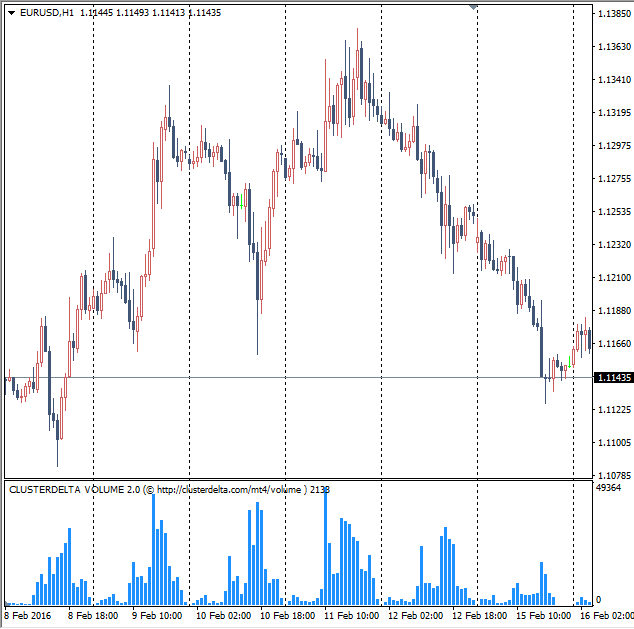Viewport: 634px width, 629px height.
Task: Click the price scale value 1.13195
Action: (x=614, y=113)
